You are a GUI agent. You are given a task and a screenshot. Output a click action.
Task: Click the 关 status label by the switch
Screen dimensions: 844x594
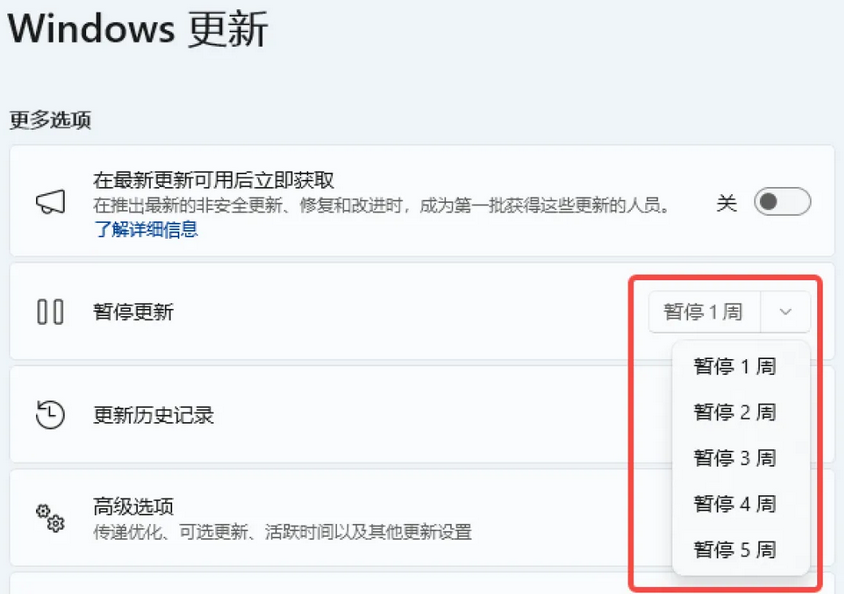(x=727, y=203)
